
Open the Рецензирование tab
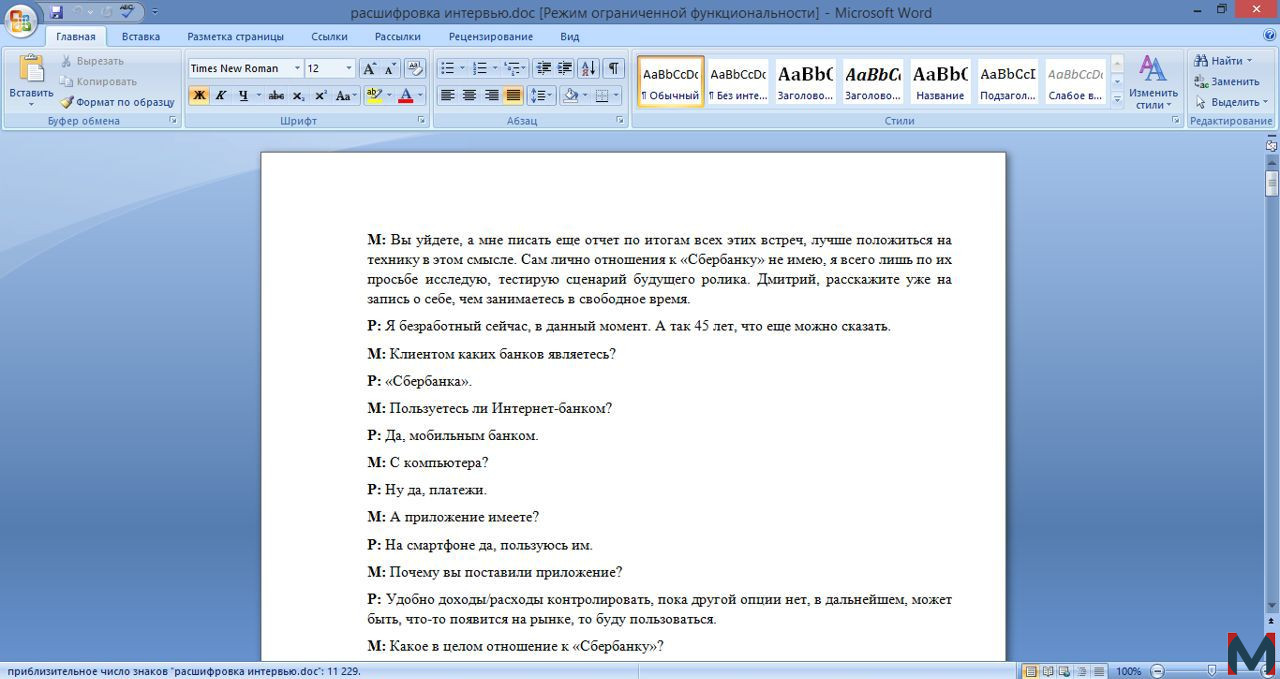[x=491, y=37]
